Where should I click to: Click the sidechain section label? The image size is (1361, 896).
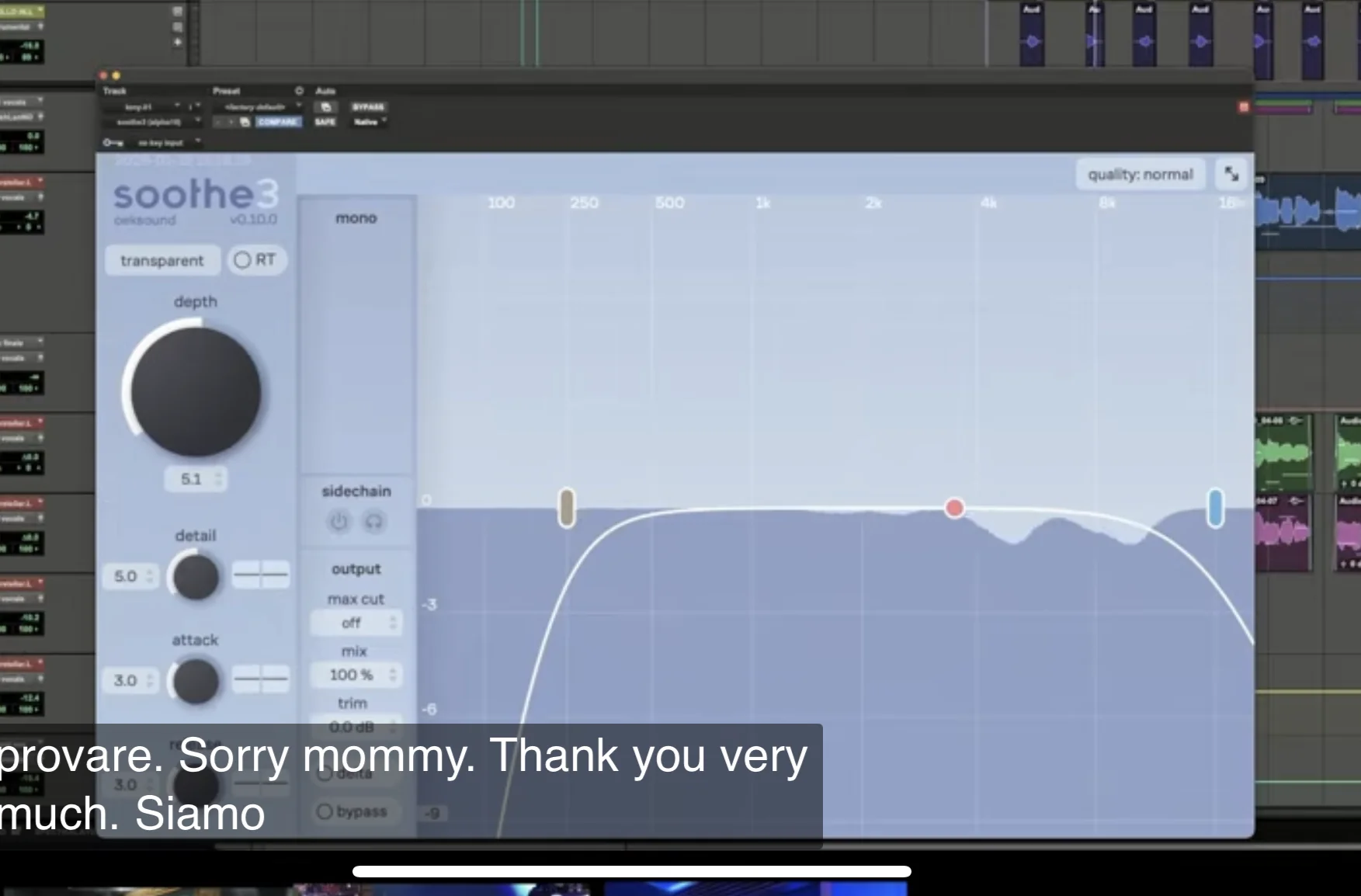[356, 491]
